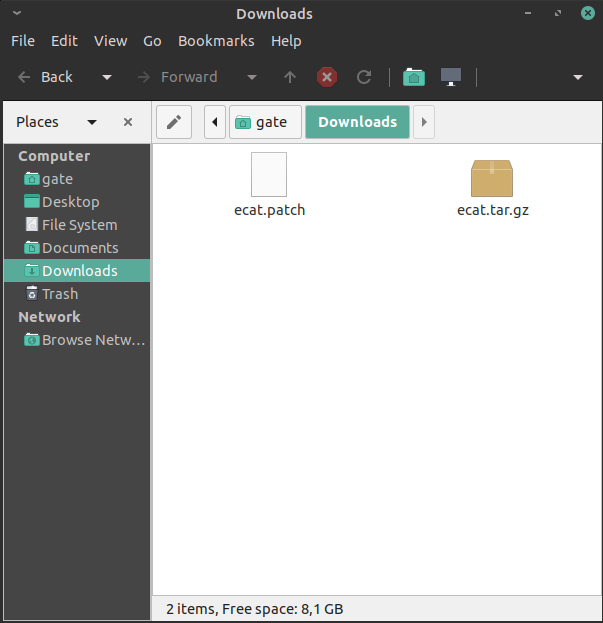Close the Places sidebar
Screen dimensions: 603x623
(128, 122)
